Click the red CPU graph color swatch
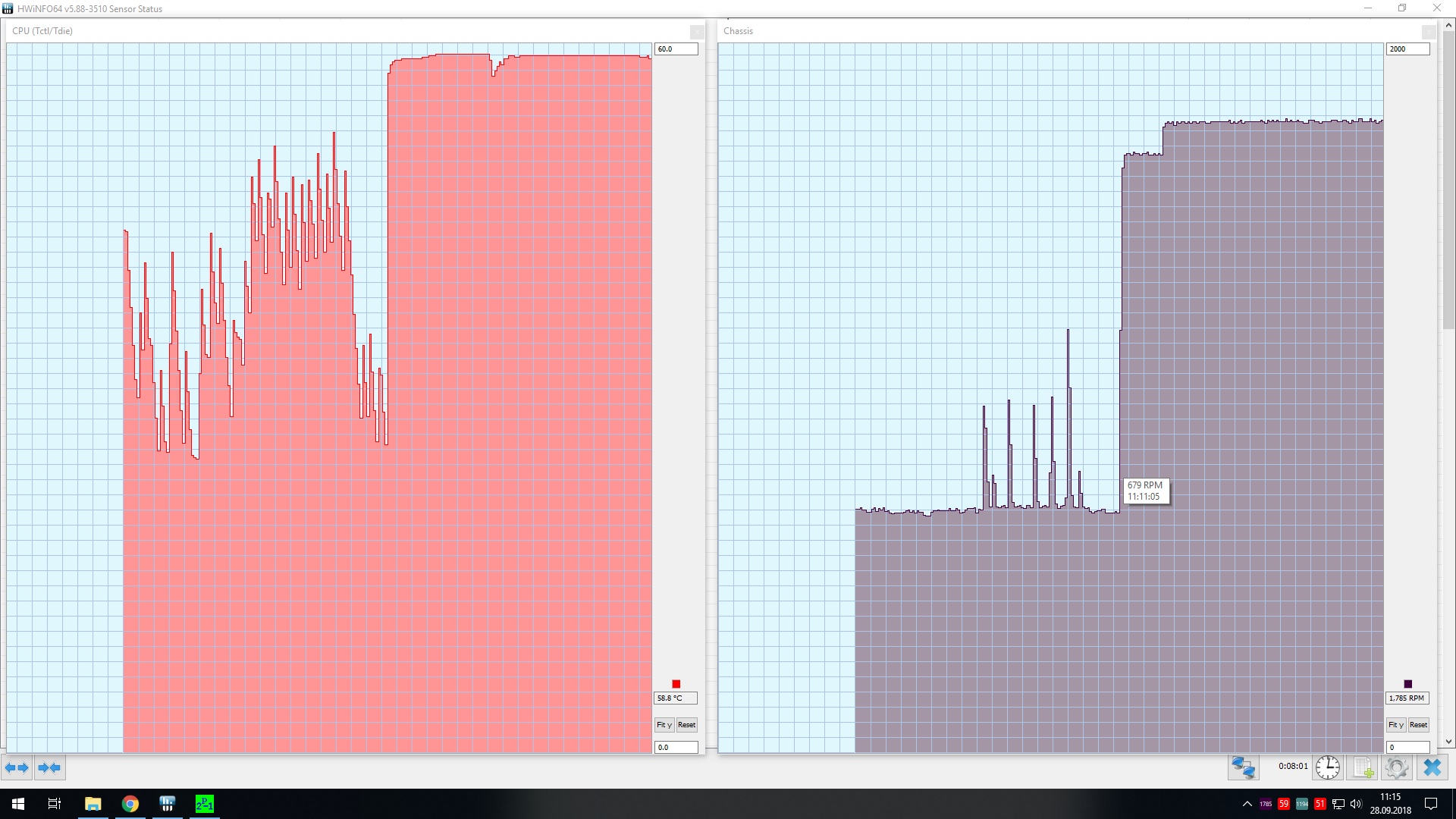The height and width of the screenshot is (819, 1456). [676, 684]
